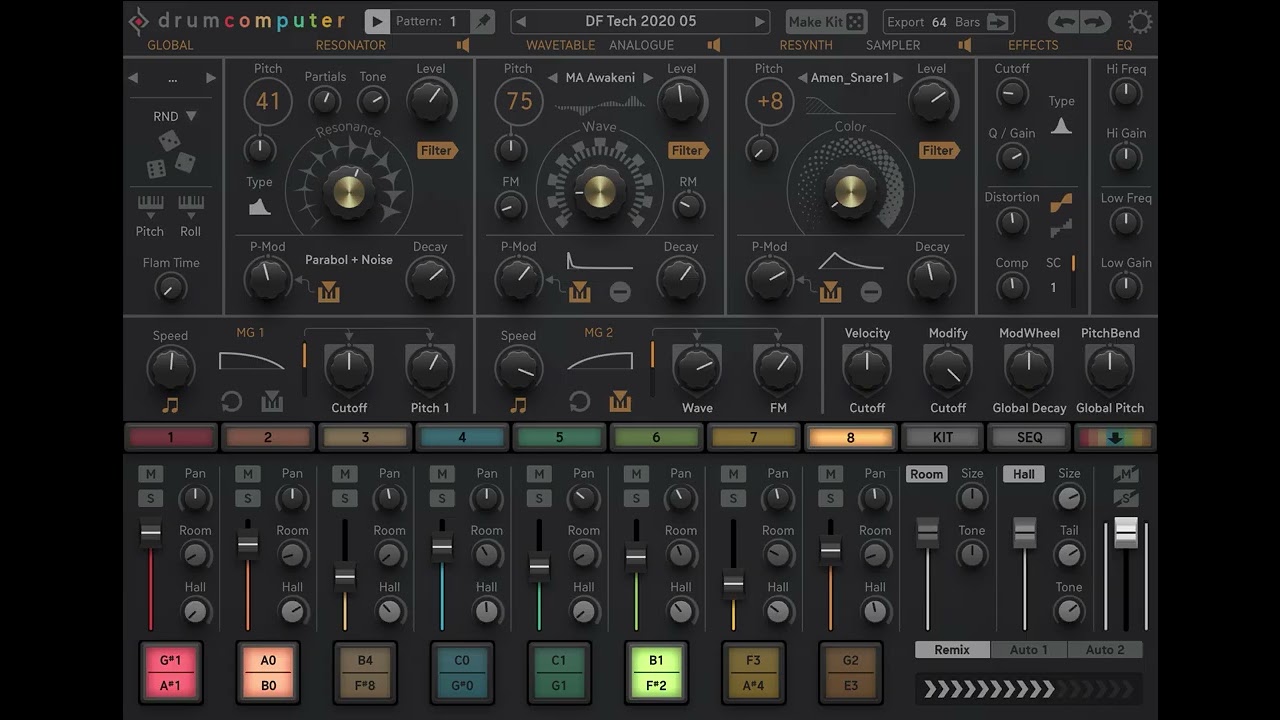
Task: Click the Wavetable P-Mod M icon
Action: [580, 292]
